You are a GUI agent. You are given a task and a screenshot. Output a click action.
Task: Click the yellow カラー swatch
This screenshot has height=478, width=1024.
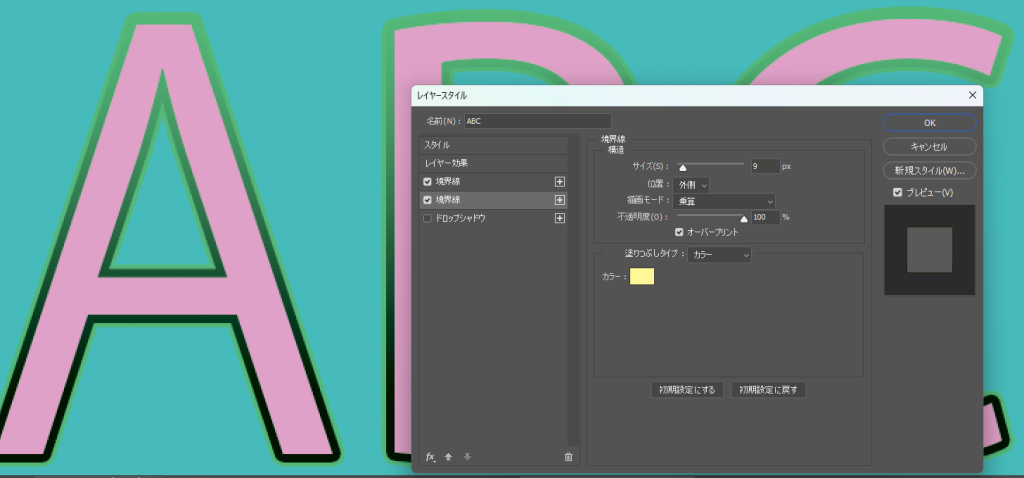pos(641,276)
